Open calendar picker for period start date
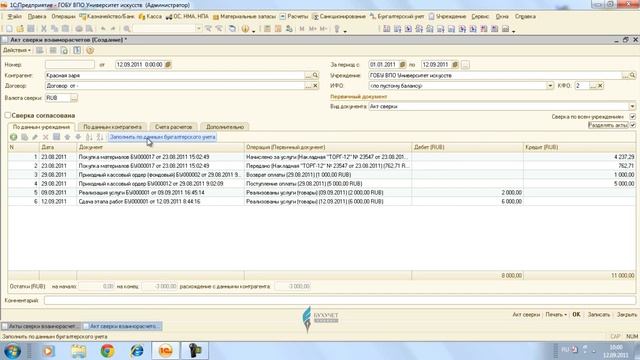Viewport: 640px width, 360px height. click(402, 64)
